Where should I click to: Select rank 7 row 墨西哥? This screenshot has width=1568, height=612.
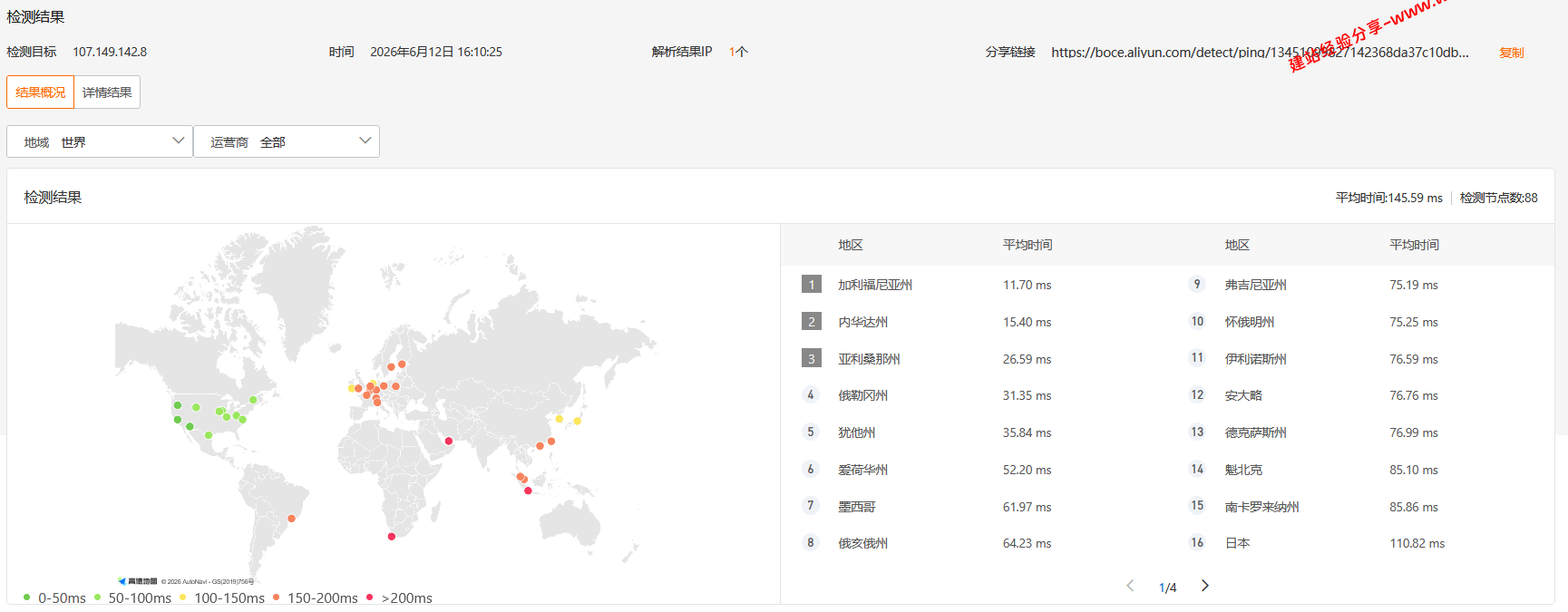point(974,507)
